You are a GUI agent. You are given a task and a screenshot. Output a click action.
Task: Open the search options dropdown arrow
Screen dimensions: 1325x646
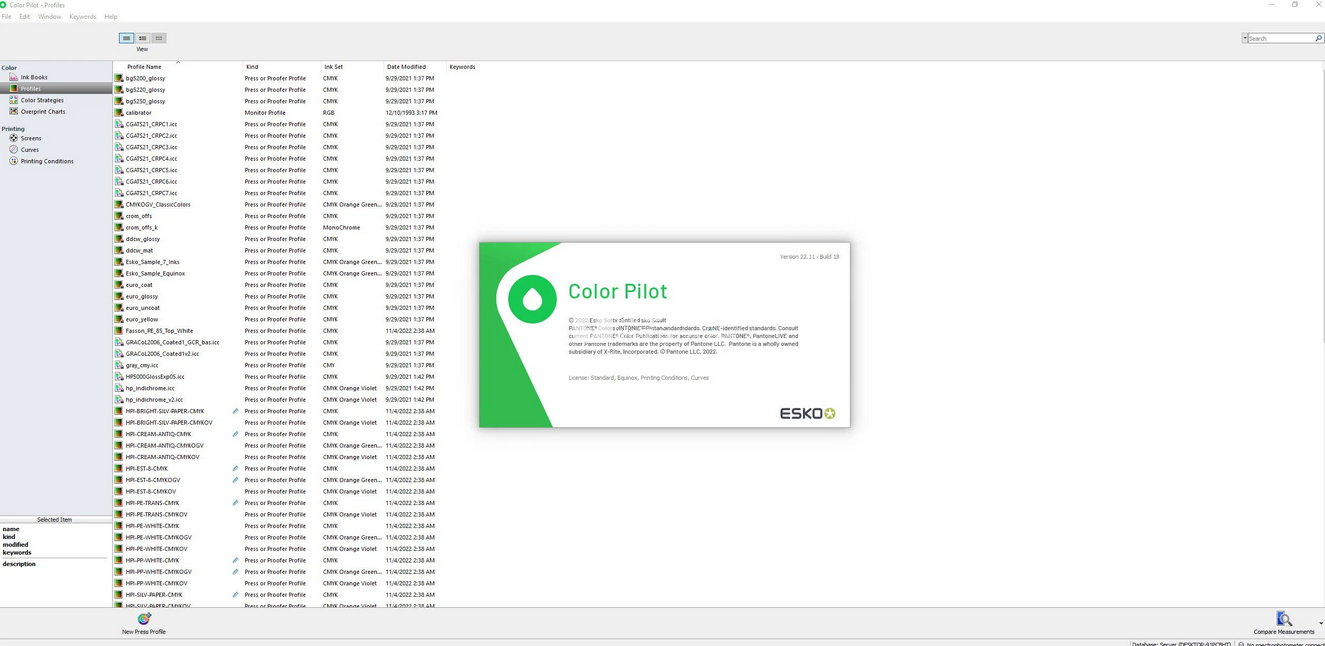pos(1245,38)
